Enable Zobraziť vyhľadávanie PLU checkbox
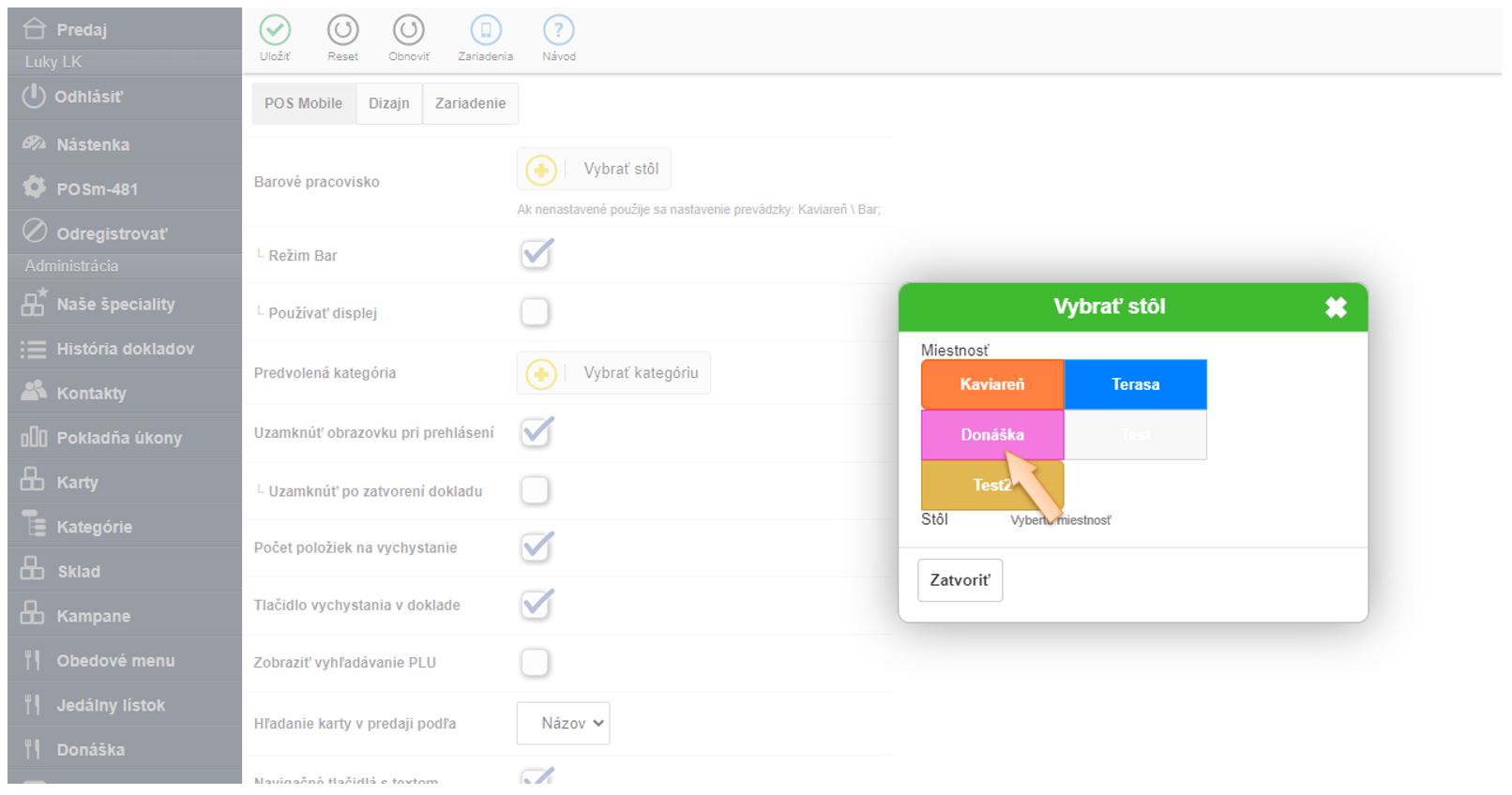The image size is (1512, 795). [535, 663]
